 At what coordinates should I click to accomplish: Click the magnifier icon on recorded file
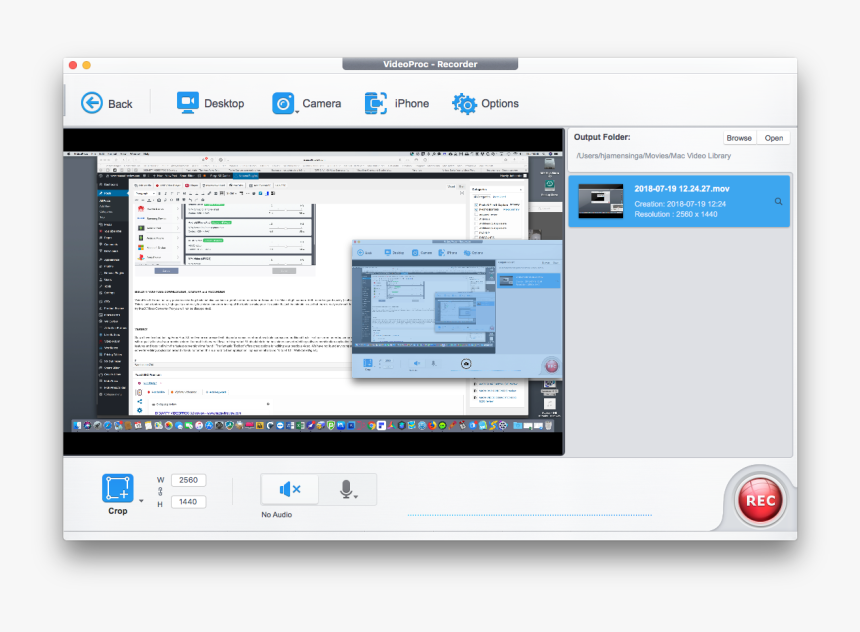coord(778,201)
